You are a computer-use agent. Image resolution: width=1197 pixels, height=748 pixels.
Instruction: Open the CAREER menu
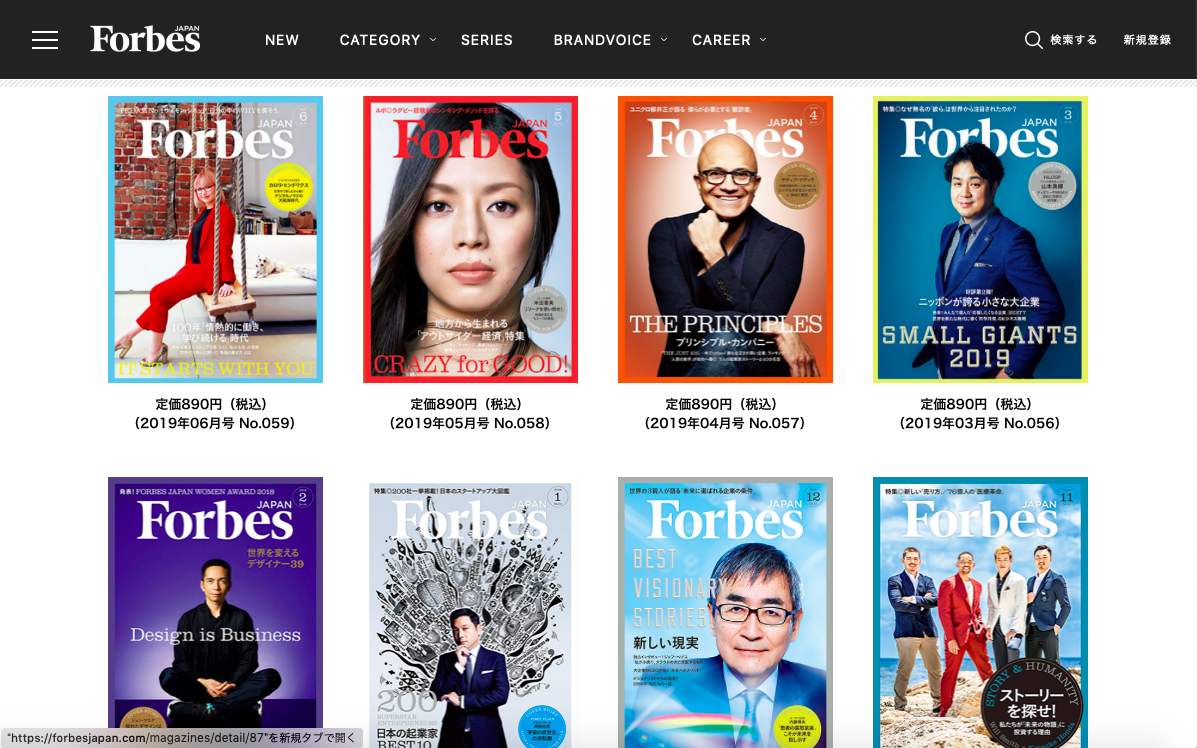[x=721, y=40]
